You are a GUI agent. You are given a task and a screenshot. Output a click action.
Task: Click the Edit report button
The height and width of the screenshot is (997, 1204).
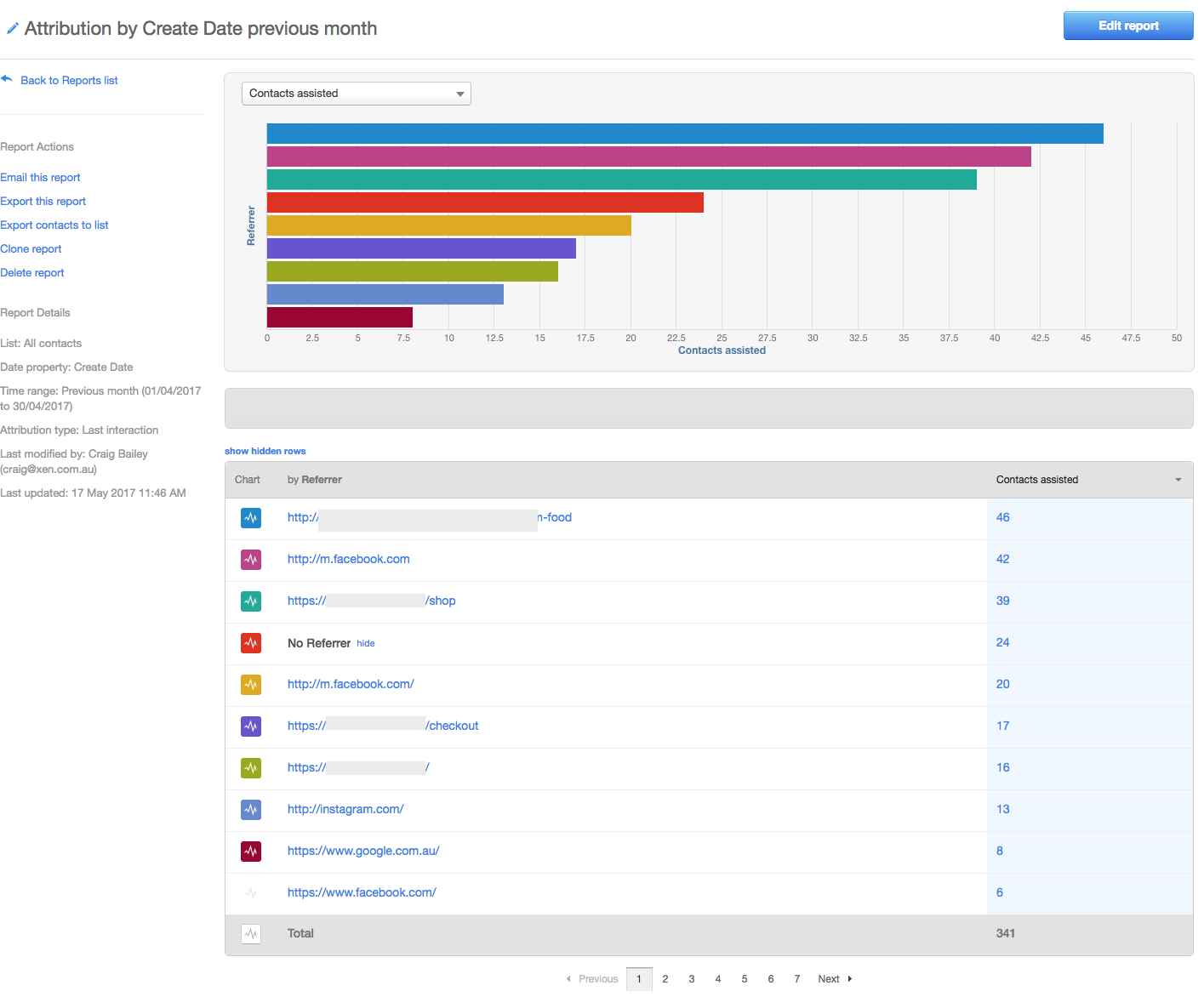[1128, 26]
